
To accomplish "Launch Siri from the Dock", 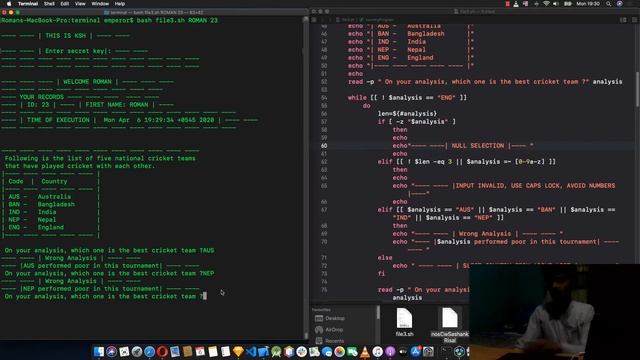I will [111, 351].
